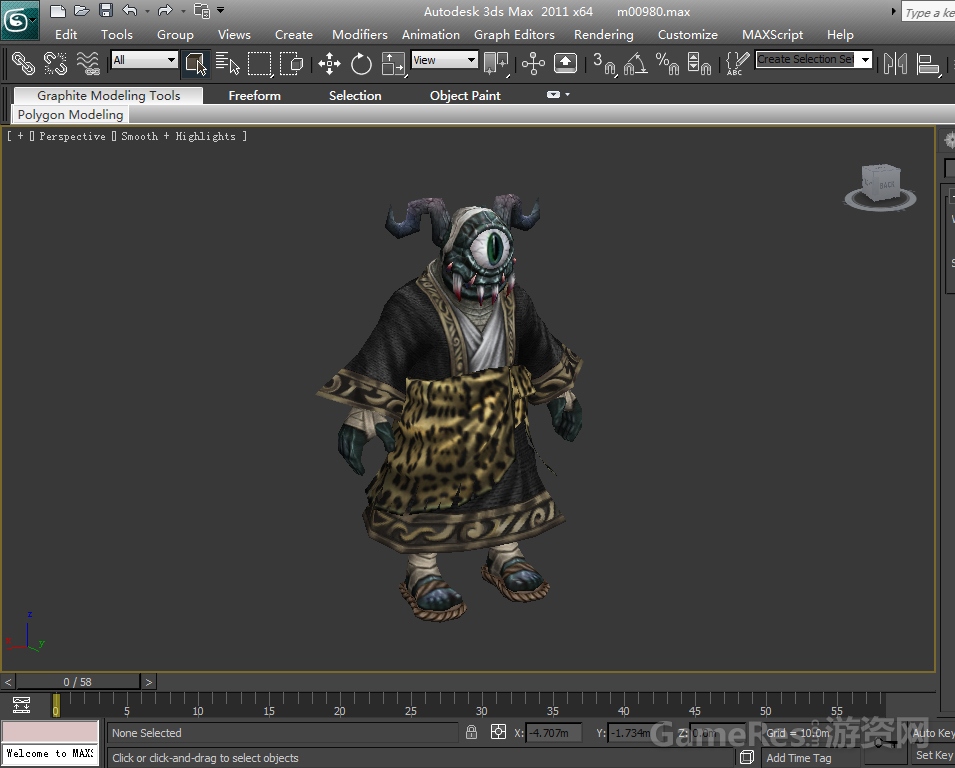Viewport: 955px width, 768px height.
Task: Open the reference coordinate View dropdown
Action: 444,60
